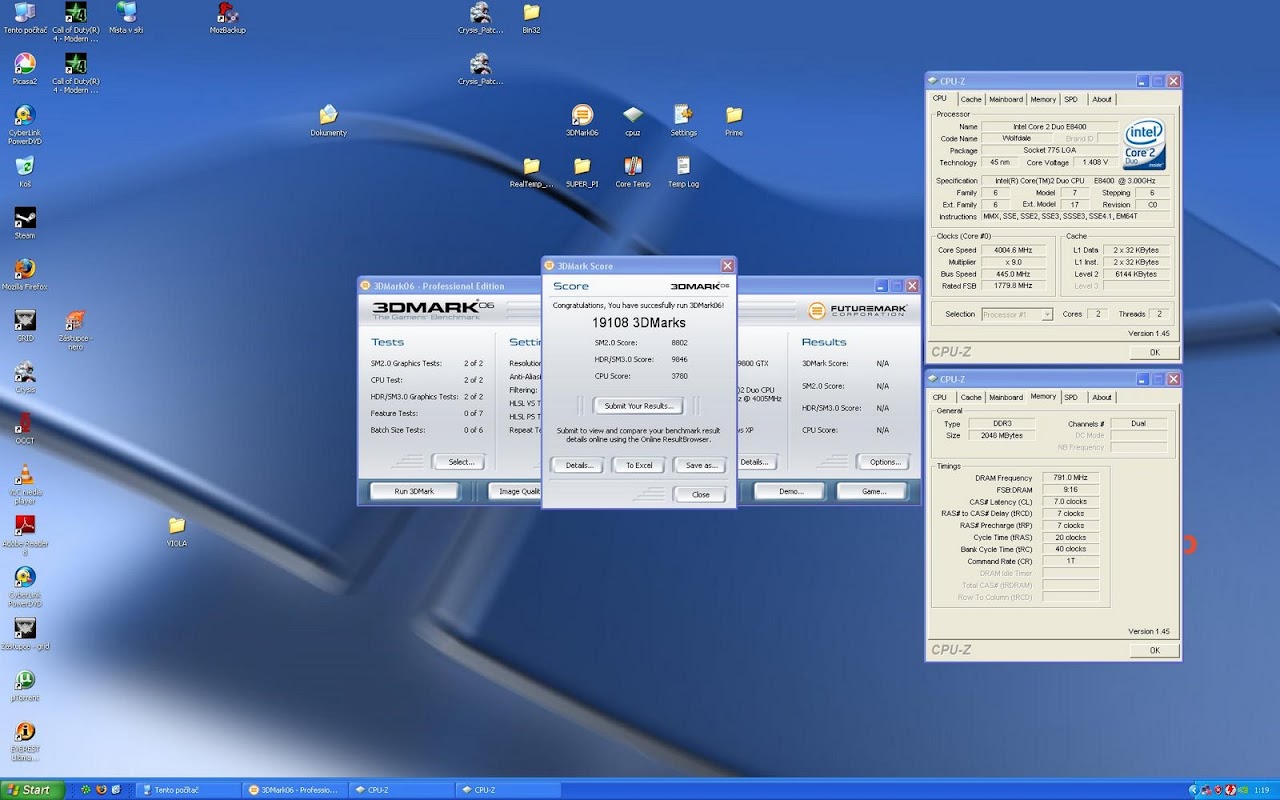Open the VIOLA folder on desktop
Viewport: 1280px width, 800px height.
pos(177,530)
